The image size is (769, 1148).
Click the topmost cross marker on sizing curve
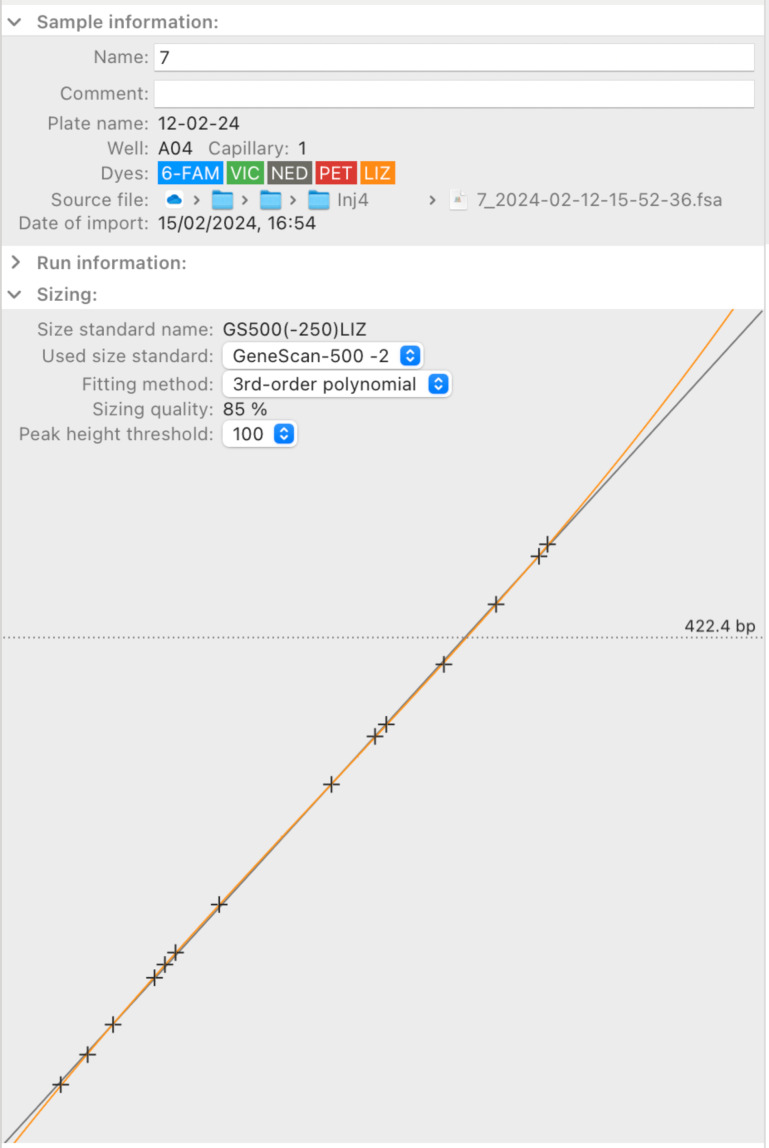pyautogui.click(x=547, y=544)
